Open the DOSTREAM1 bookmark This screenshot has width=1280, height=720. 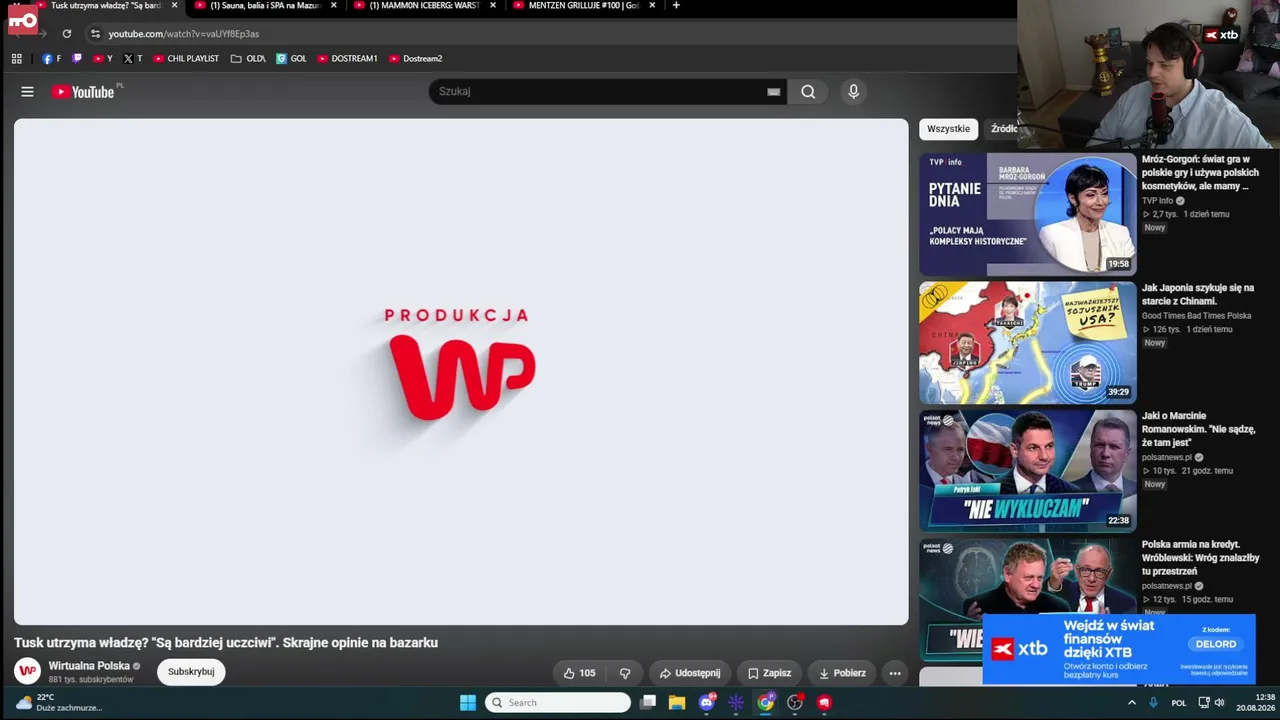coord(347,59)
